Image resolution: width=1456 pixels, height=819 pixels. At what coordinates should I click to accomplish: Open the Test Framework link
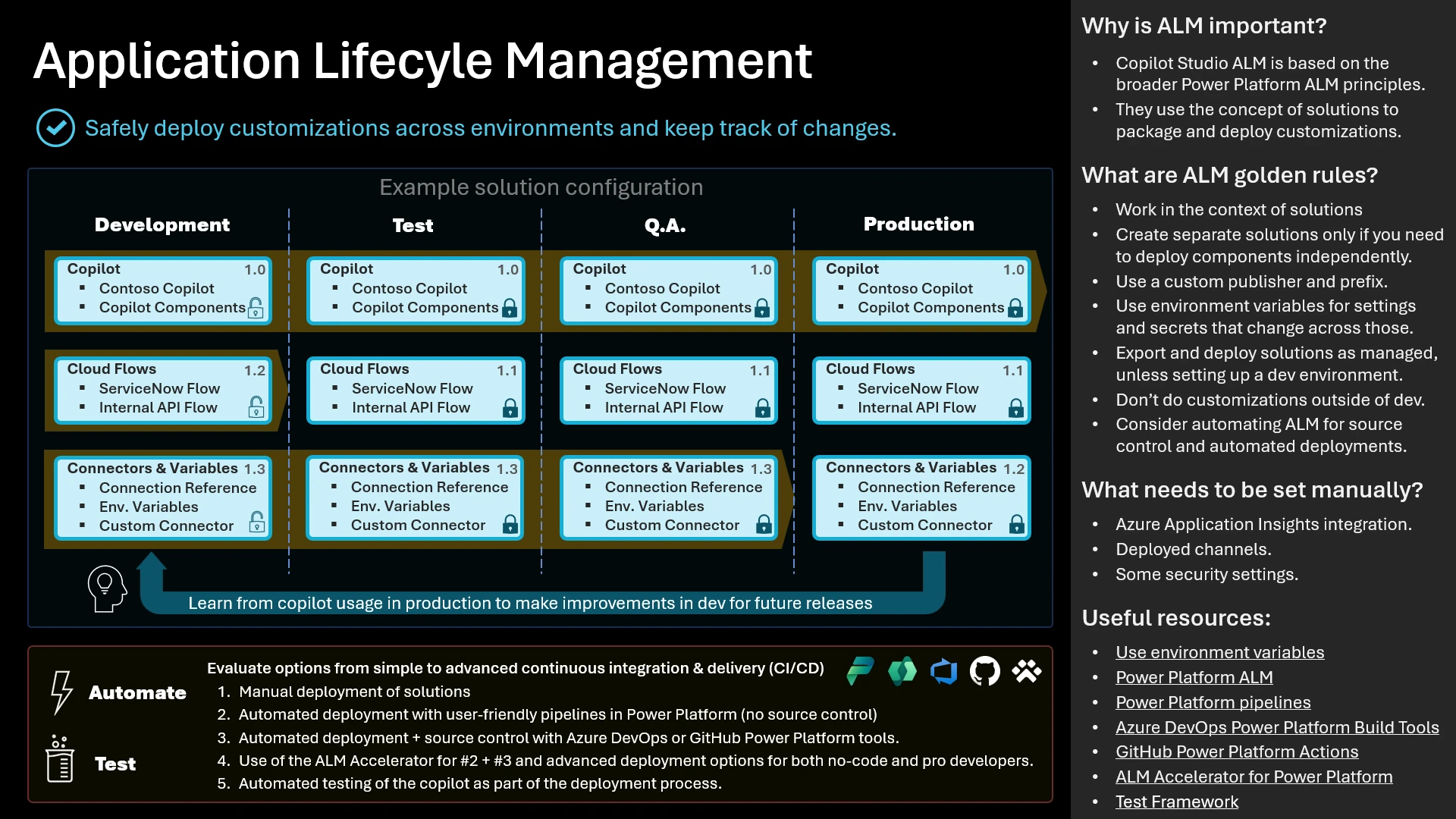pyautogui.click(x=1176, y=802)
